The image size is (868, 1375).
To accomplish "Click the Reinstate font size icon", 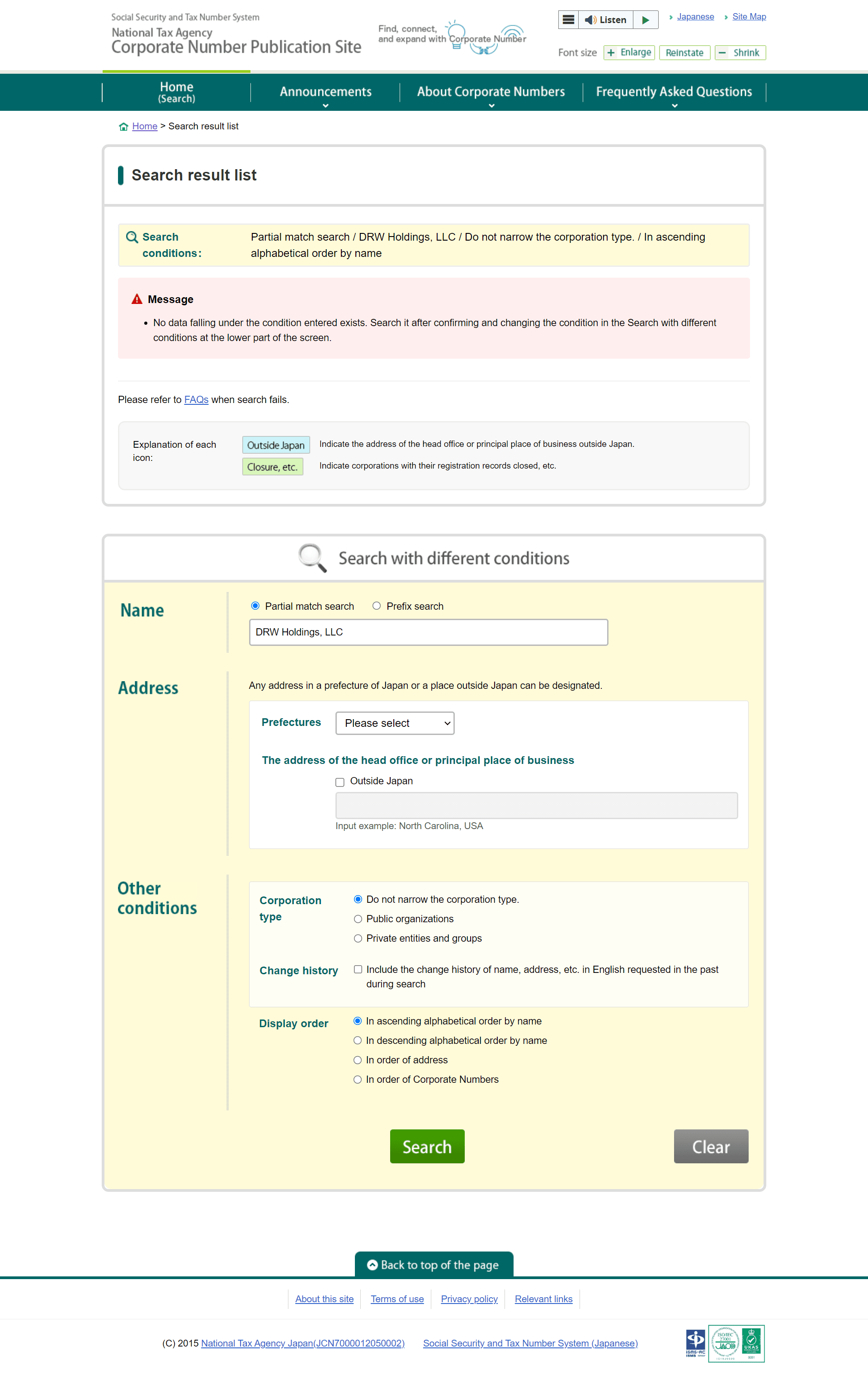I will 682,52.
